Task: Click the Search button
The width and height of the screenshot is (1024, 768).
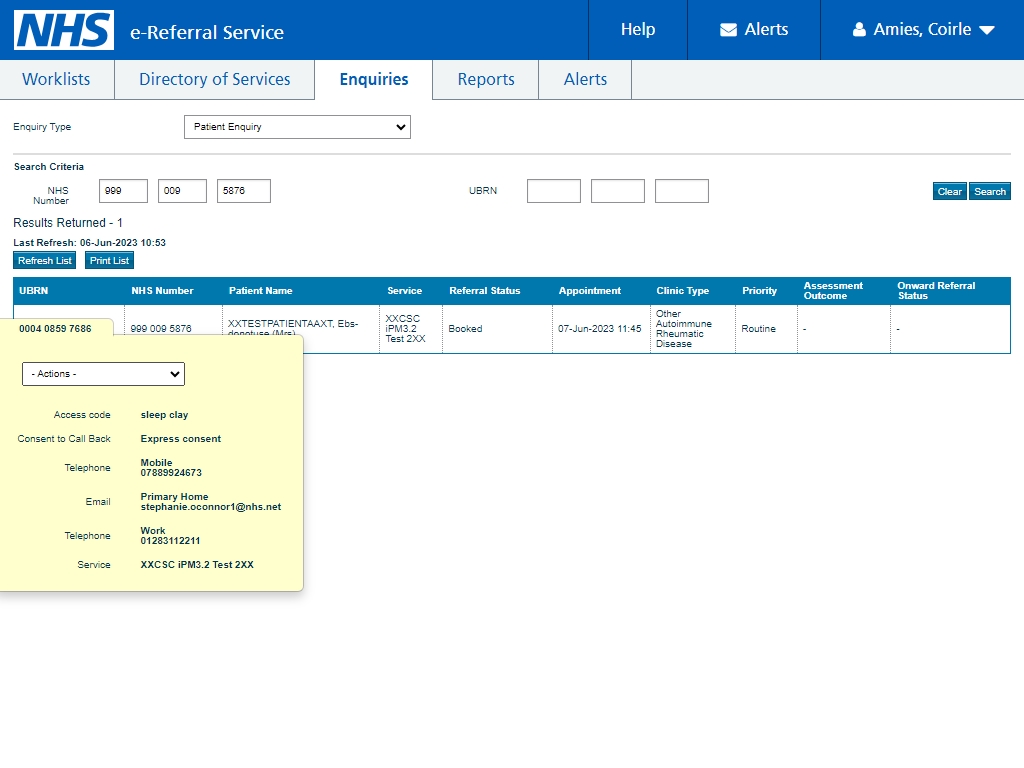Action: [990, 191]
